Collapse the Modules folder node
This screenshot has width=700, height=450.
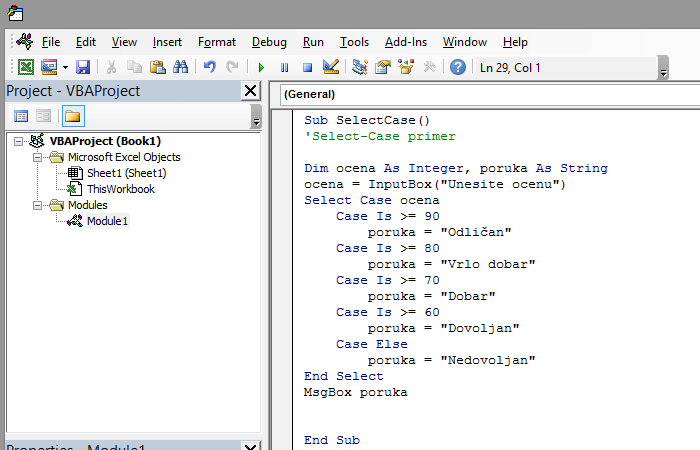(x=38, y=205)
